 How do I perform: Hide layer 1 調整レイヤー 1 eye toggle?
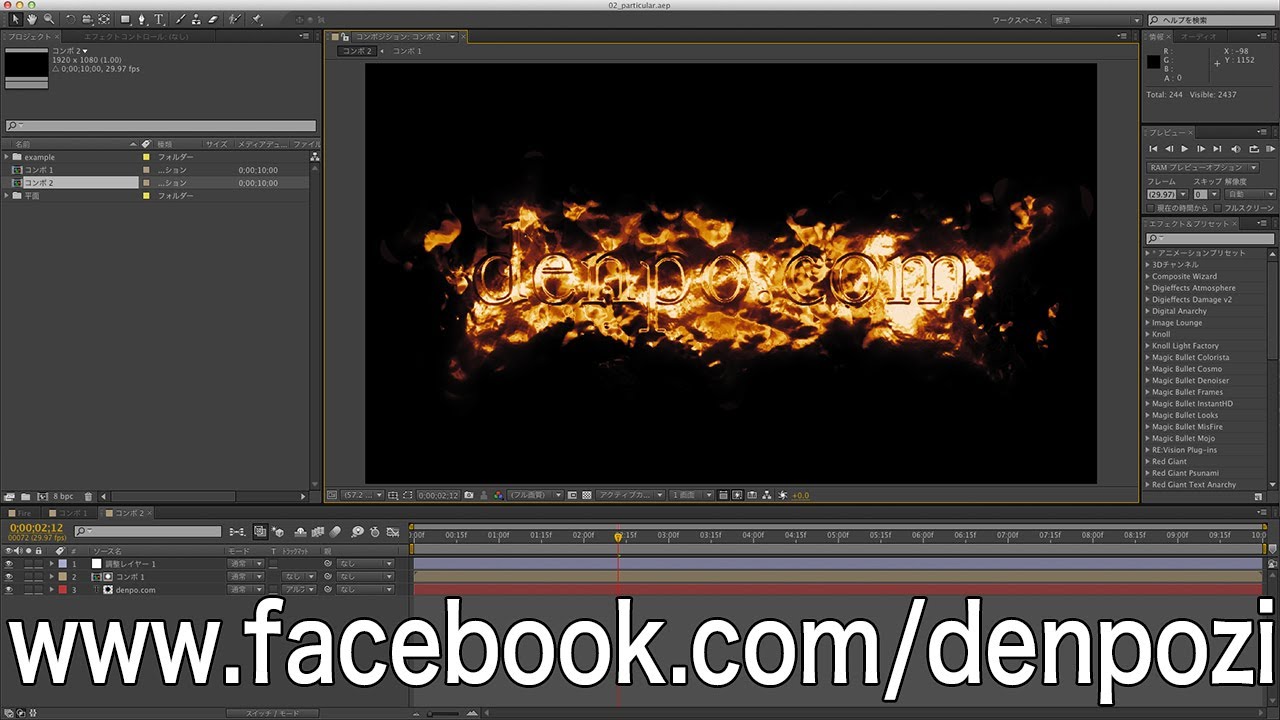click(9, 564)
